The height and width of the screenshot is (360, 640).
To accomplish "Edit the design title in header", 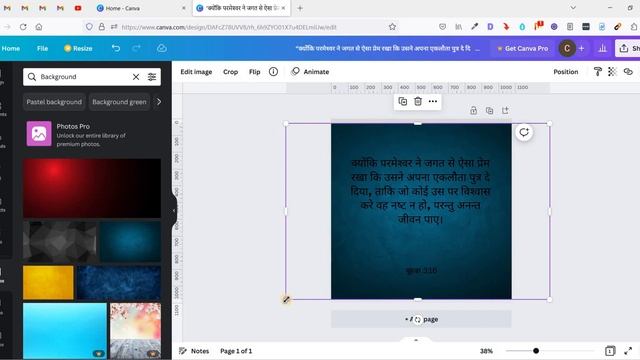I will coord(388,48).
